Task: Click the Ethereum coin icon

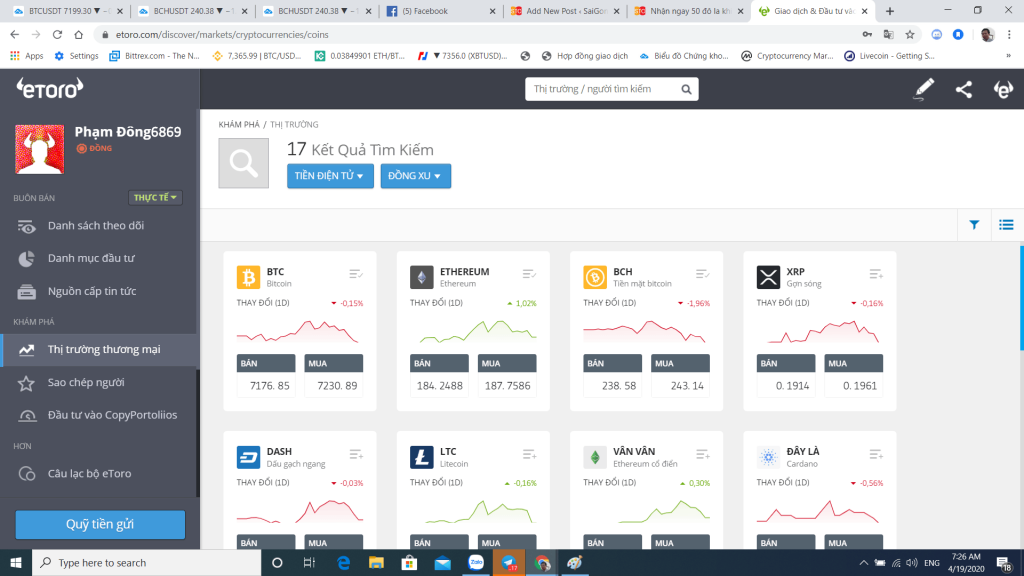Action: [421, 277]
